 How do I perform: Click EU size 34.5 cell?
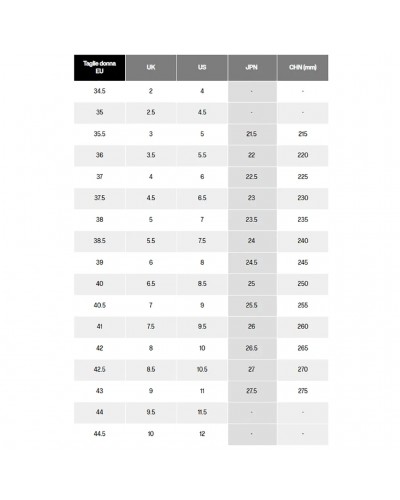coord(100,91)
